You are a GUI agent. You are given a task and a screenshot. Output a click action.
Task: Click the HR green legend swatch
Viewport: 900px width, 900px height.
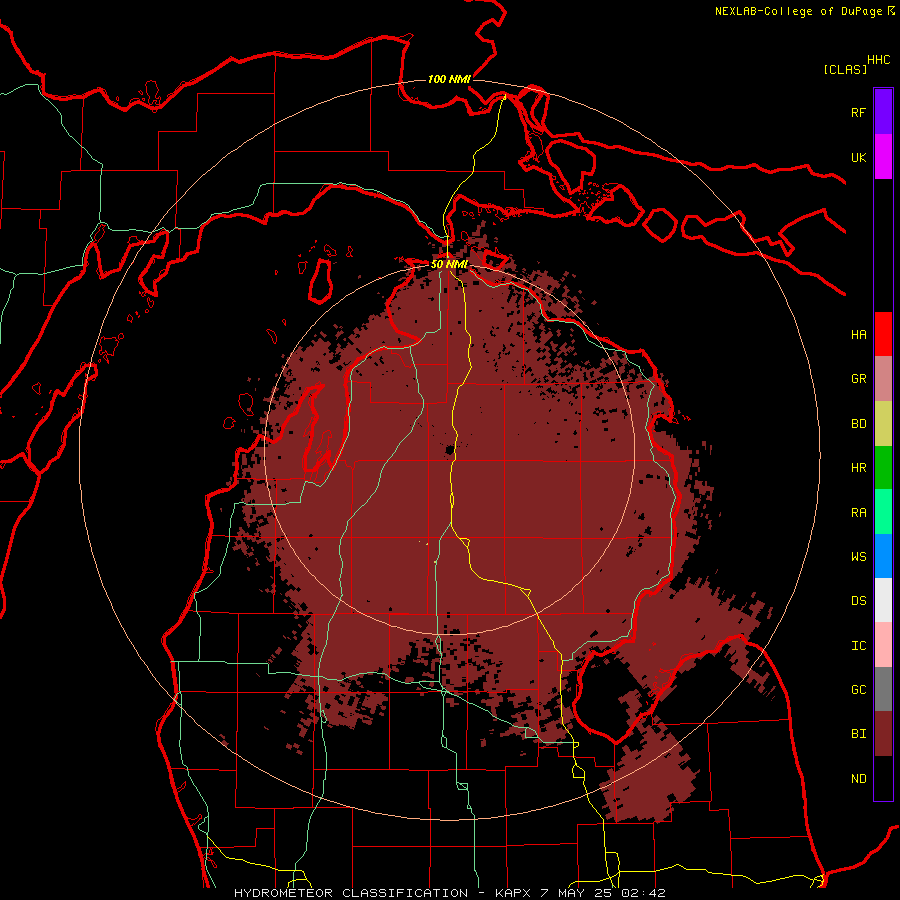pyautogui.click(x=883, y=467)
